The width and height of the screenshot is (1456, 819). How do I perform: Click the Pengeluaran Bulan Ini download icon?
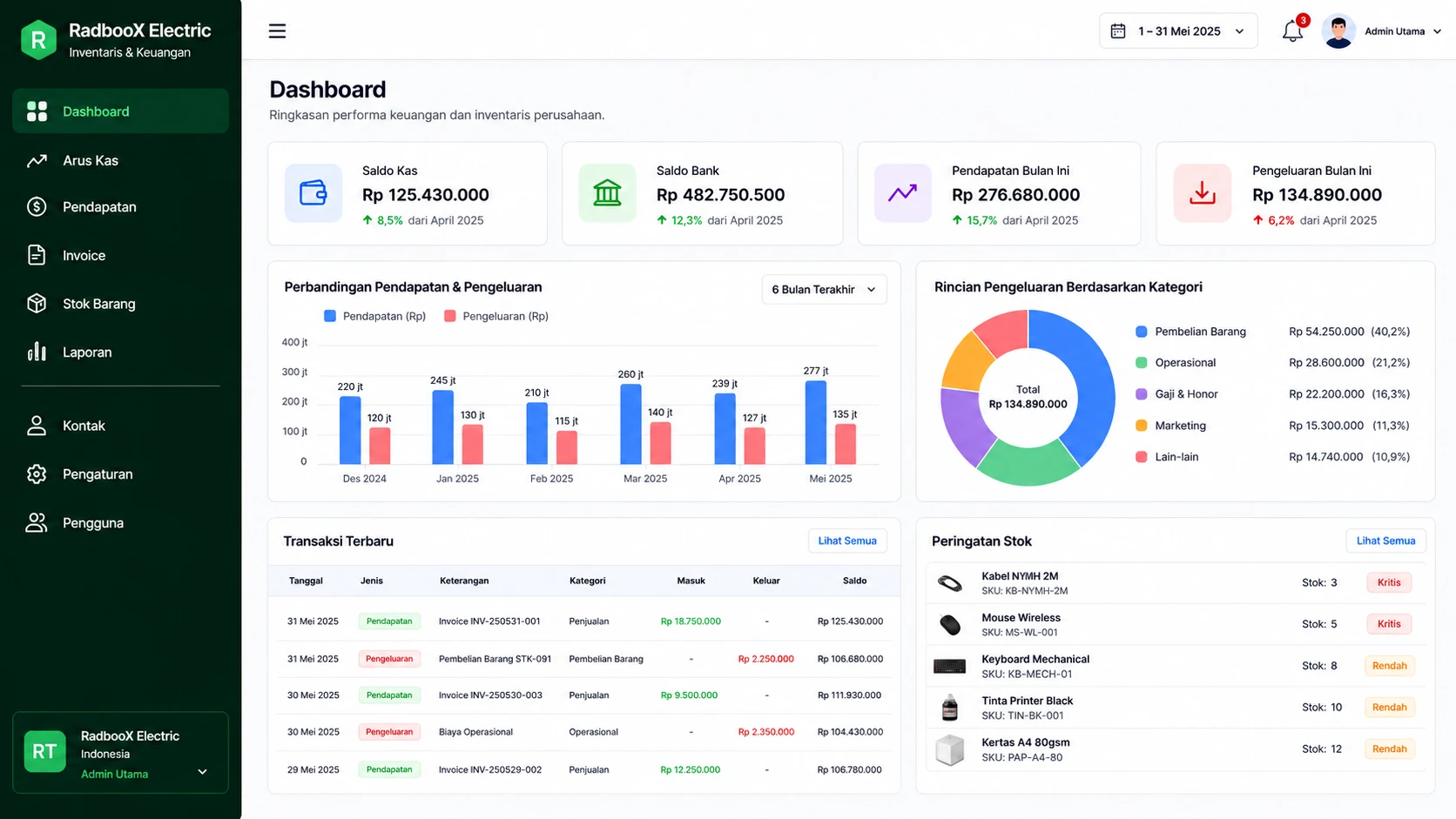pyautogui.click(x=1203, y=193)
